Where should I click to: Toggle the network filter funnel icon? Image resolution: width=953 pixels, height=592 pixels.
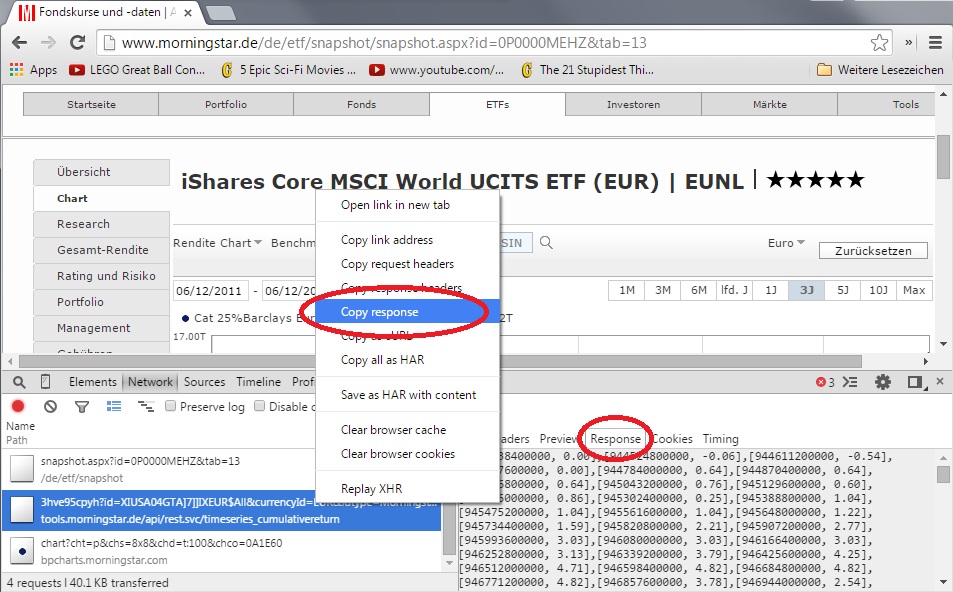81,407
